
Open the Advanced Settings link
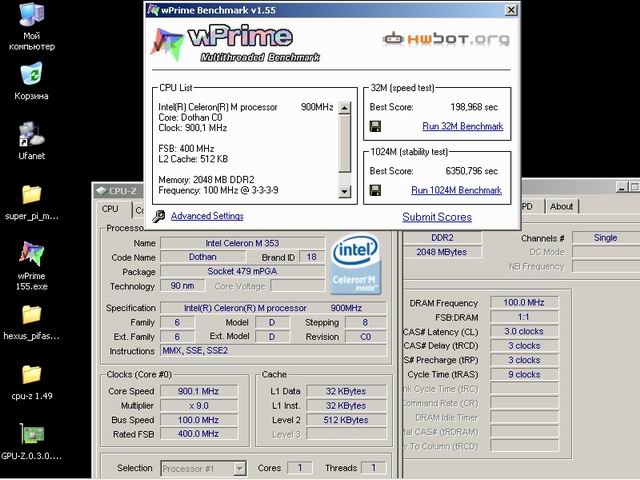coord(207,216)
